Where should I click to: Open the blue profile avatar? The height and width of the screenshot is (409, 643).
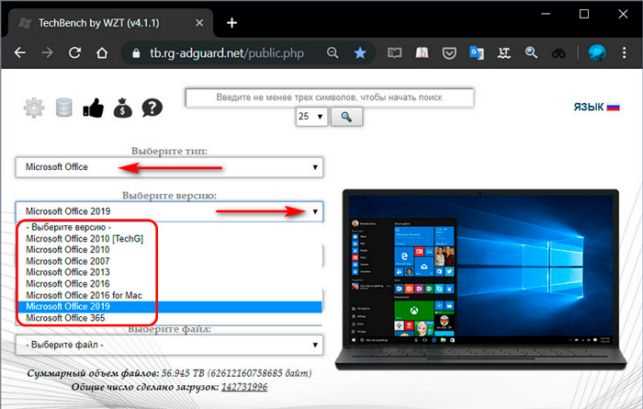[x=597, y=53]
